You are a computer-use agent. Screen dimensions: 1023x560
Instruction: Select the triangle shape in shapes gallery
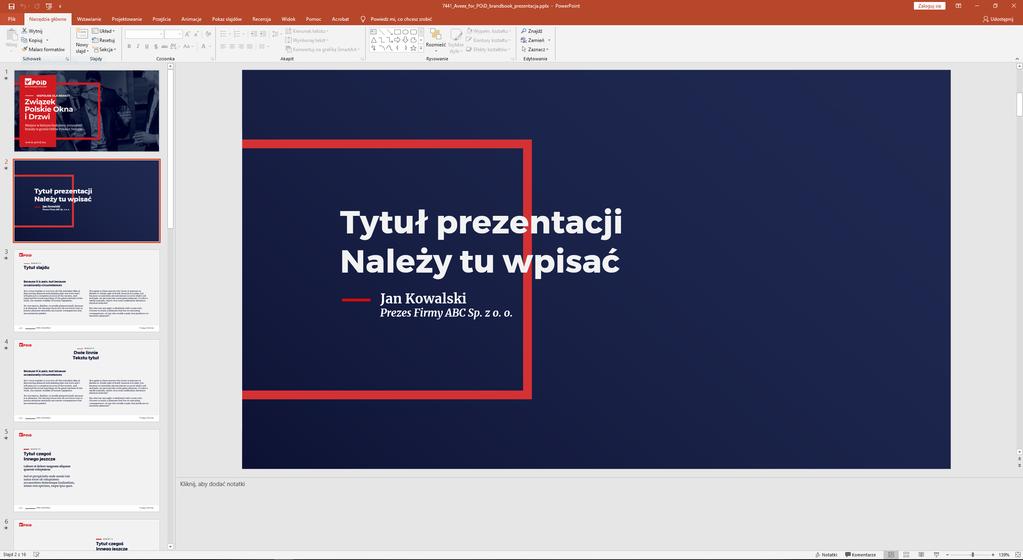pyautogui.click(x=373, y=40)
